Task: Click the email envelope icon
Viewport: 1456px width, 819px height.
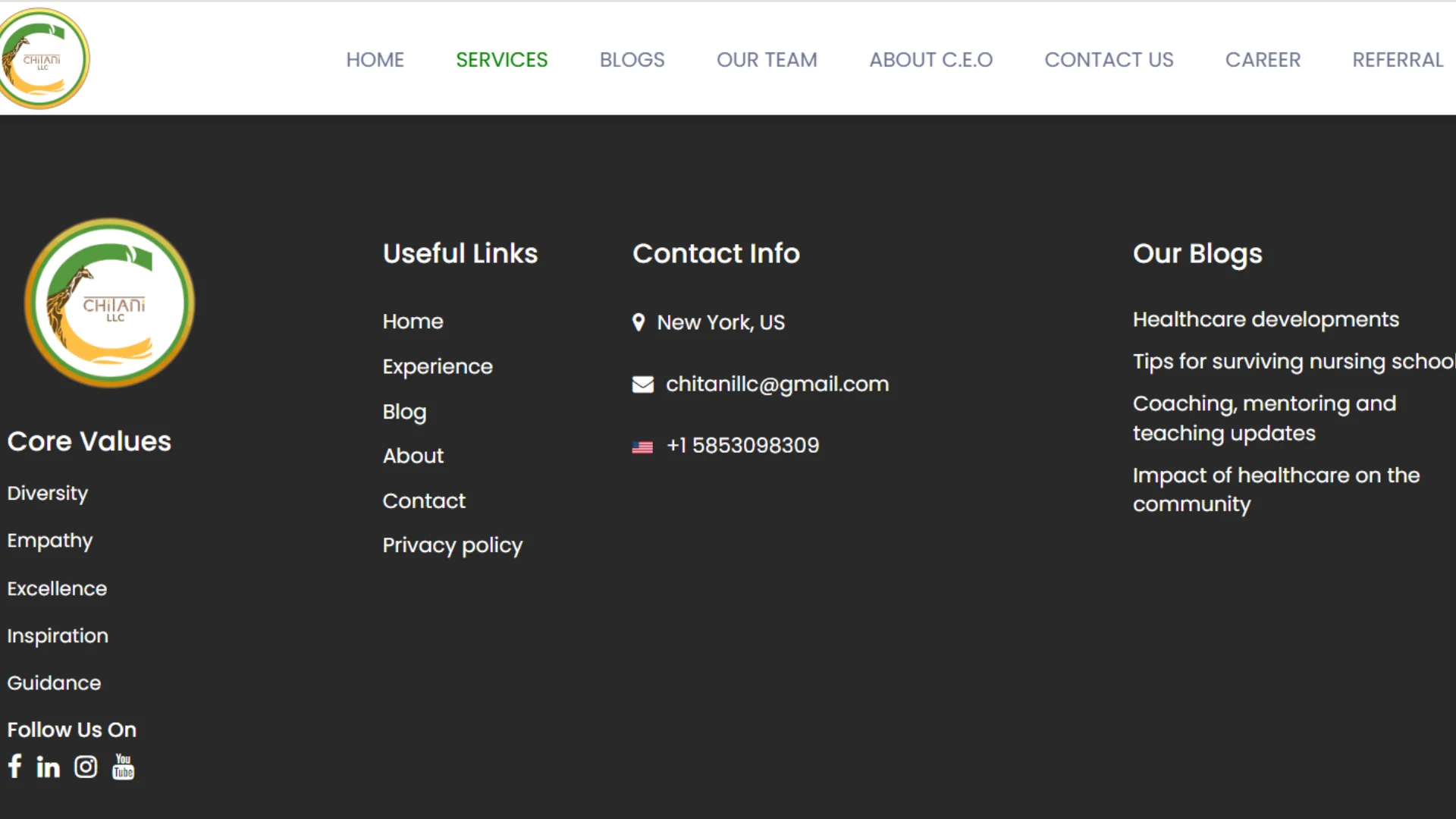Action: click(642, 384)
